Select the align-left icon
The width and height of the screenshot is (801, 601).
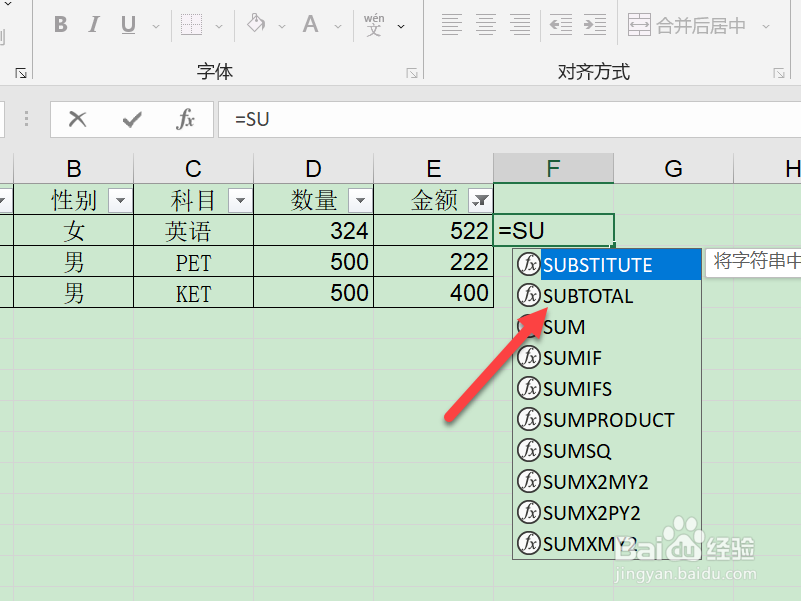(451, 24)
